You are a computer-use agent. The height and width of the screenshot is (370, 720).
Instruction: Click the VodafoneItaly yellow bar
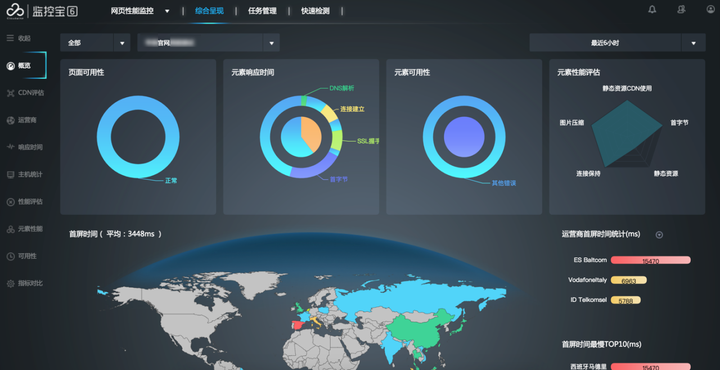click(x=629, y=280)
